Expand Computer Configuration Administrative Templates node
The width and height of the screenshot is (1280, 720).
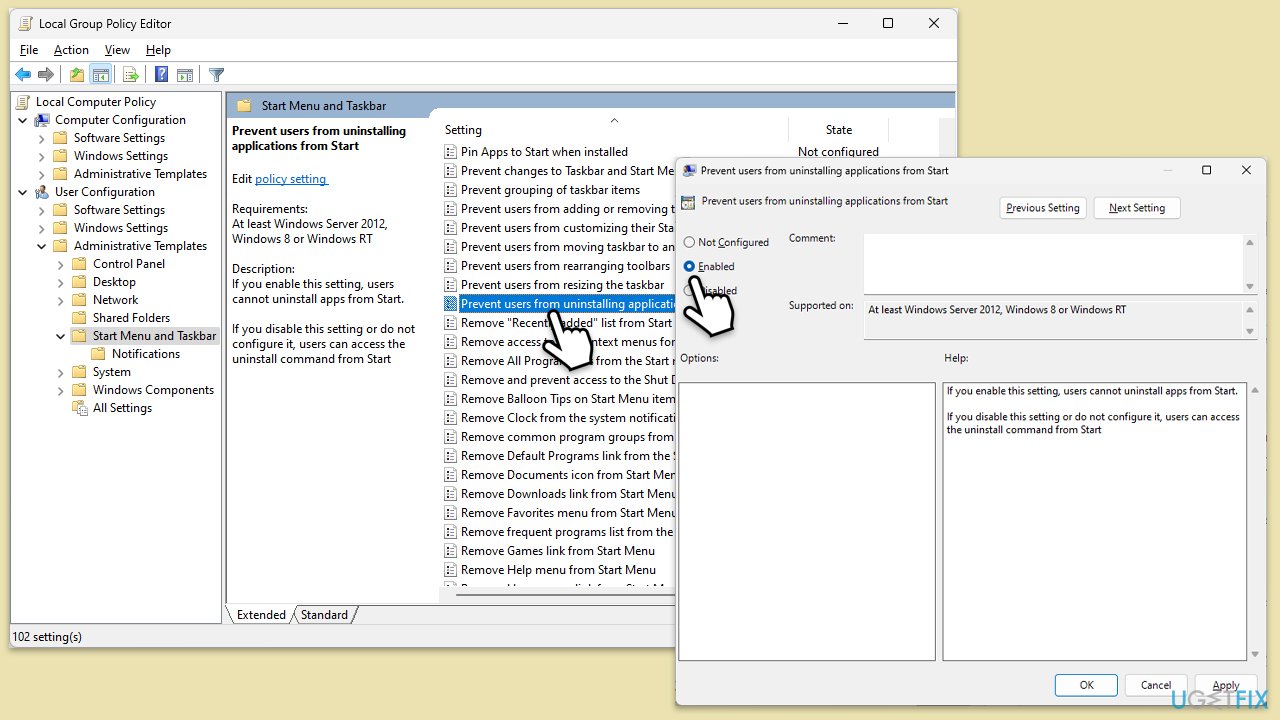[41, 174]
